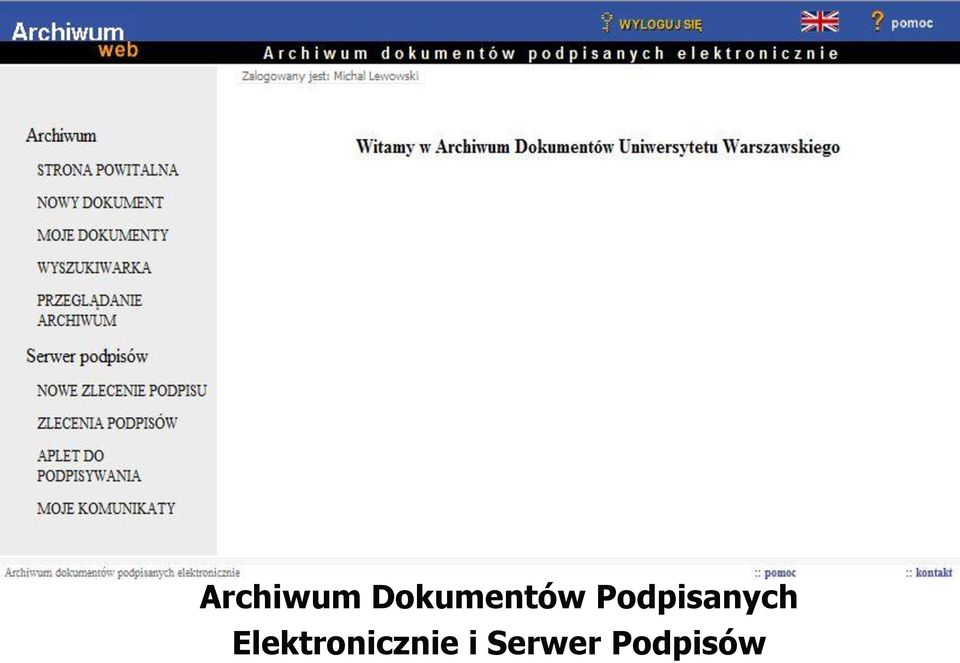Click the footer kontakt link
The width and height of the screenshot is (960, 663).
tap(934, 572)
